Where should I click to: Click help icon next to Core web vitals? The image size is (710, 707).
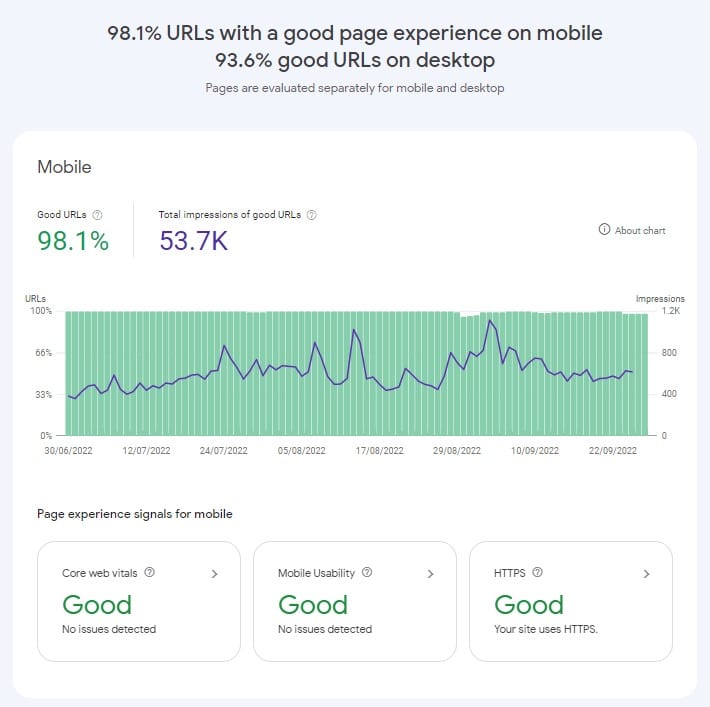tap(149, 572)
